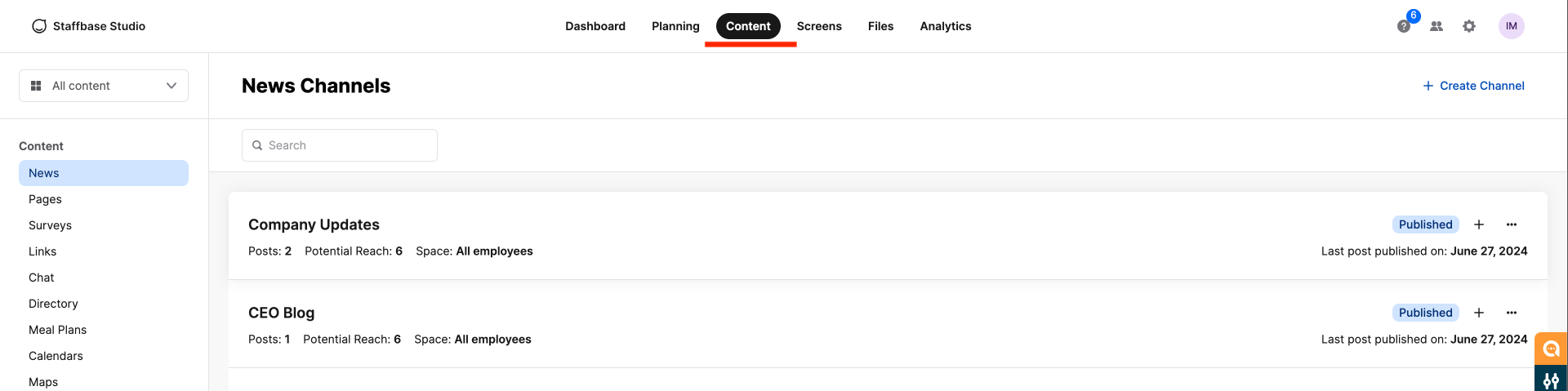Add a post to CEO Blog channel
This screenshot has width=1568, height=391.
tap(1479, 313)
